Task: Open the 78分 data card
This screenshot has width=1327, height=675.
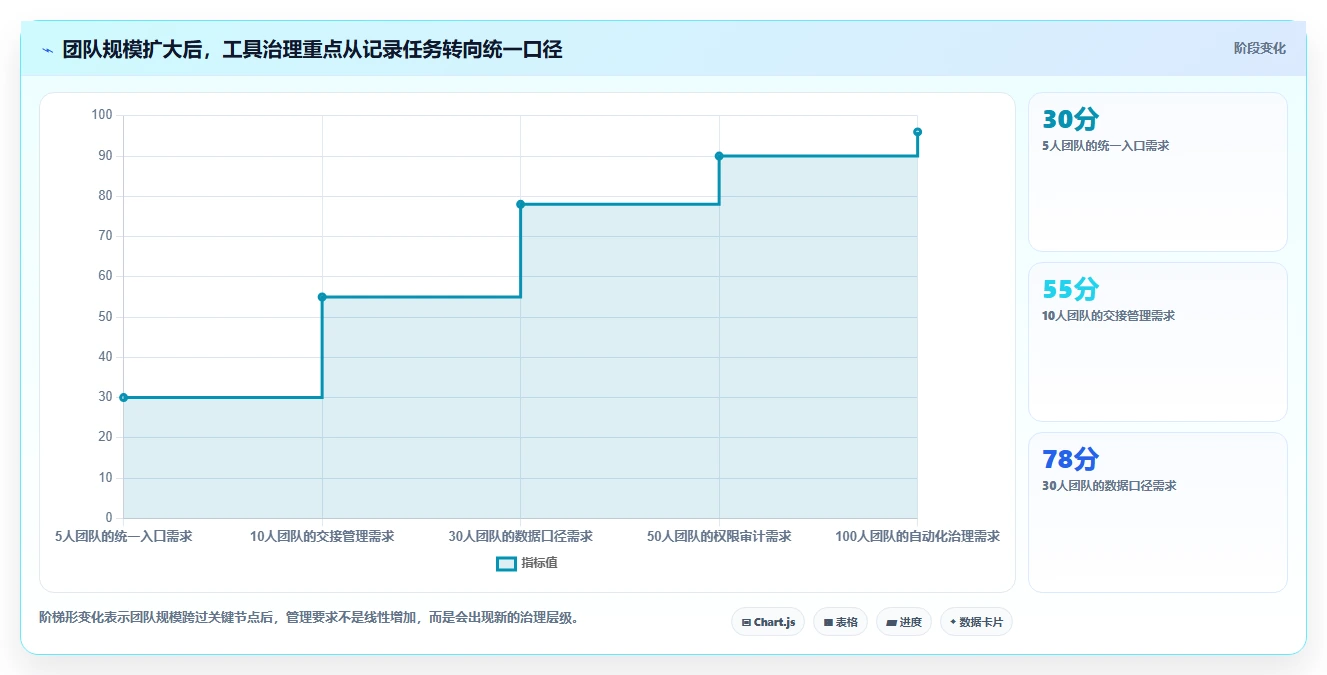Action: point(1158,512)
